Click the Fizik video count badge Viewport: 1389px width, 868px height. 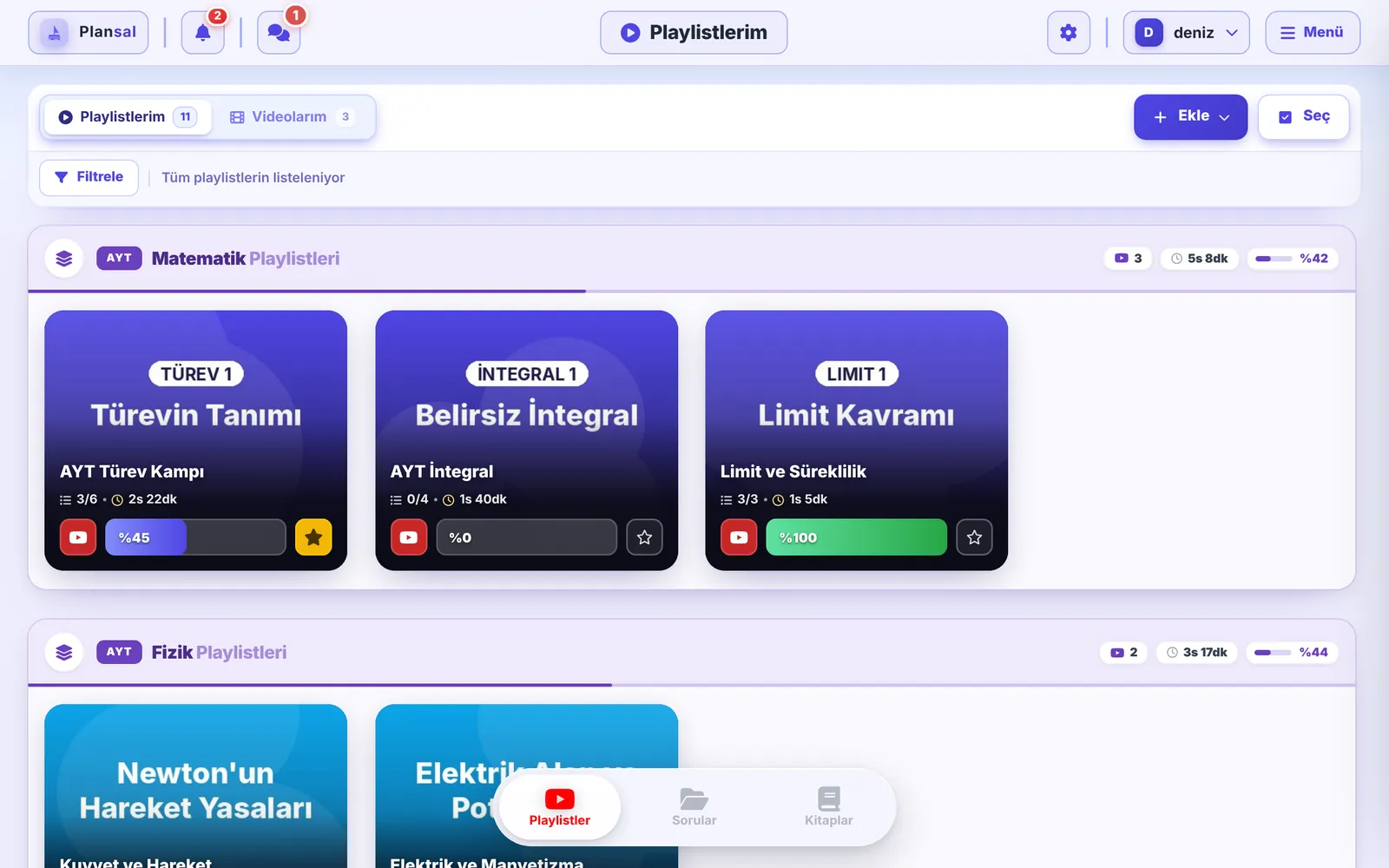(1123, 653)
